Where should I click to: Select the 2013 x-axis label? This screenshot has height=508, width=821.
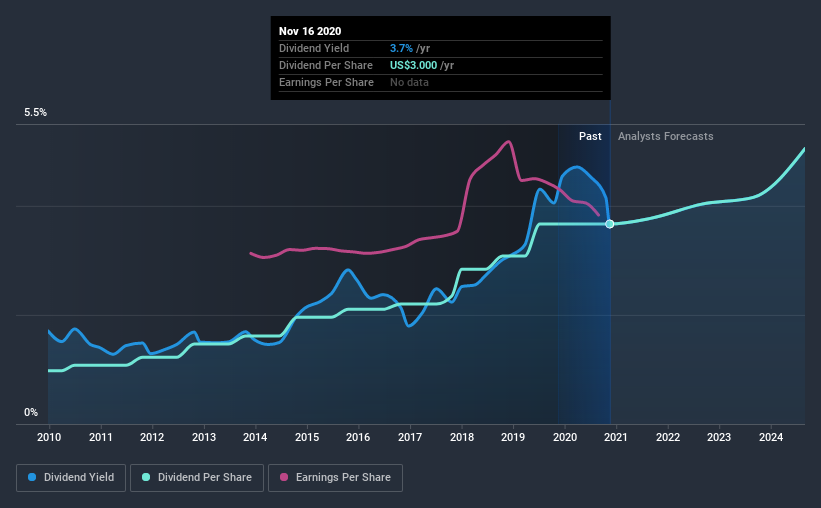pyautogui.click(x=204, y=437)
